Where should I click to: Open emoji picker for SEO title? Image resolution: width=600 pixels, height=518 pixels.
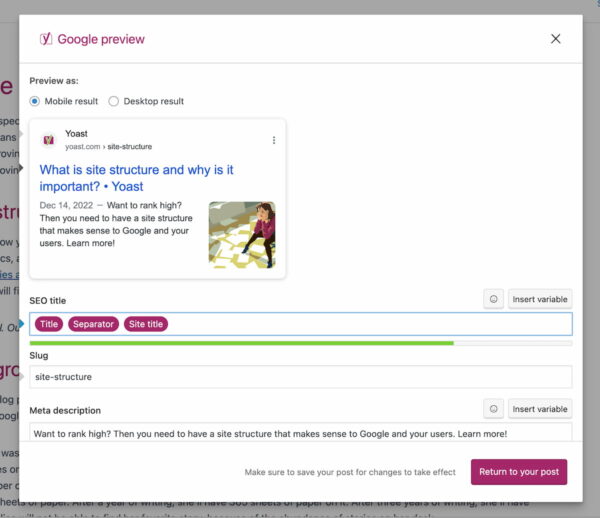pyautogui.click(x=494, y=299)
